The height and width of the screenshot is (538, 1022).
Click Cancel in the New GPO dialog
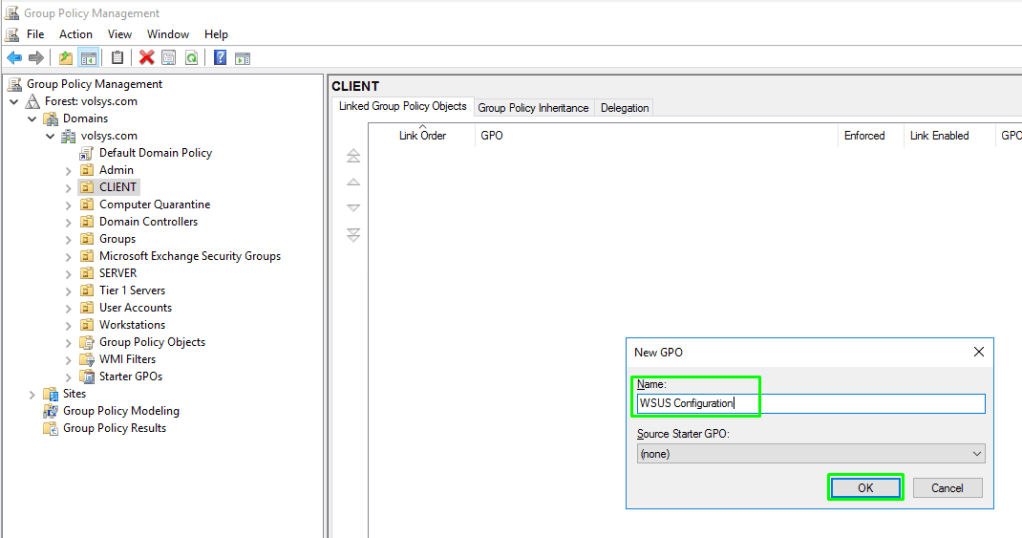pyautogui.click(x=946, y=488)
